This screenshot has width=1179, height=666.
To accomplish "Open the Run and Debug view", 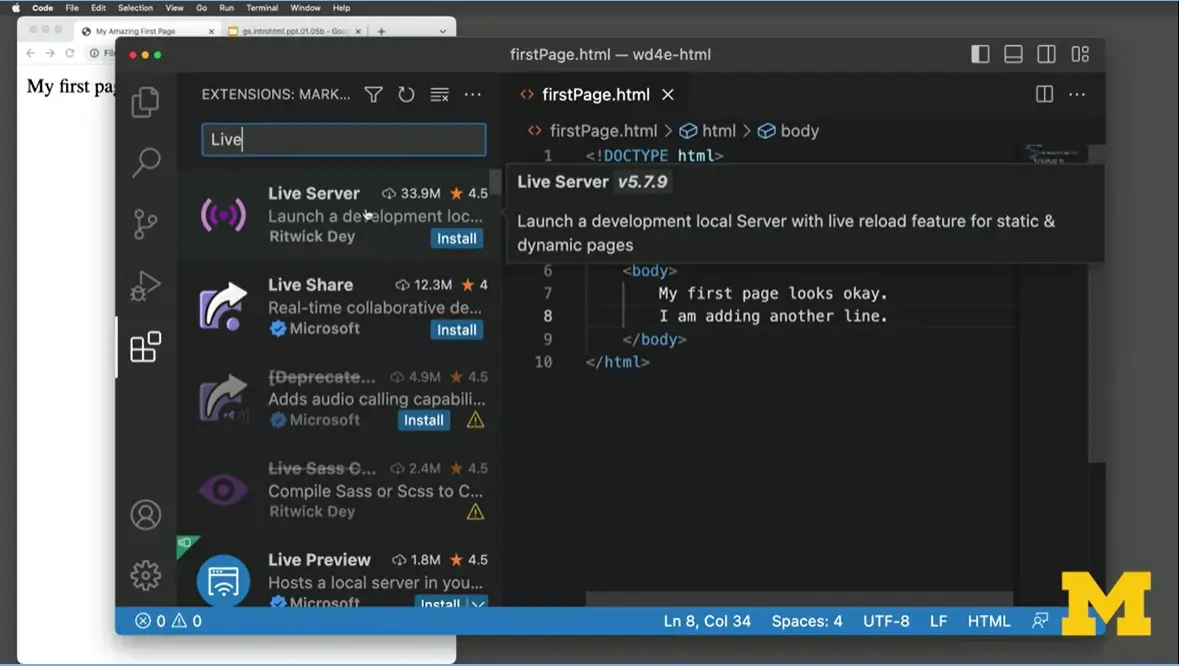I will tap(146, 284).
